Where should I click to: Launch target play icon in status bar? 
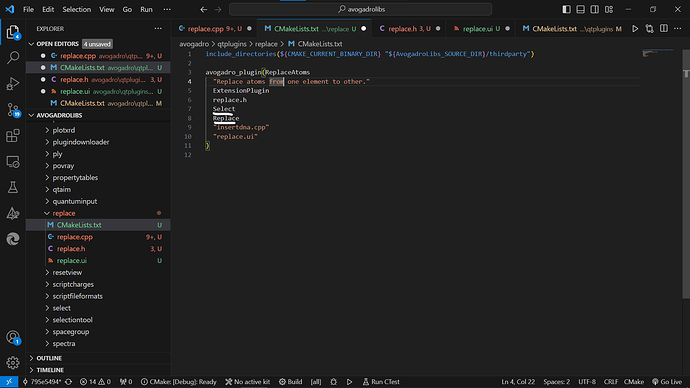point(349,382)
